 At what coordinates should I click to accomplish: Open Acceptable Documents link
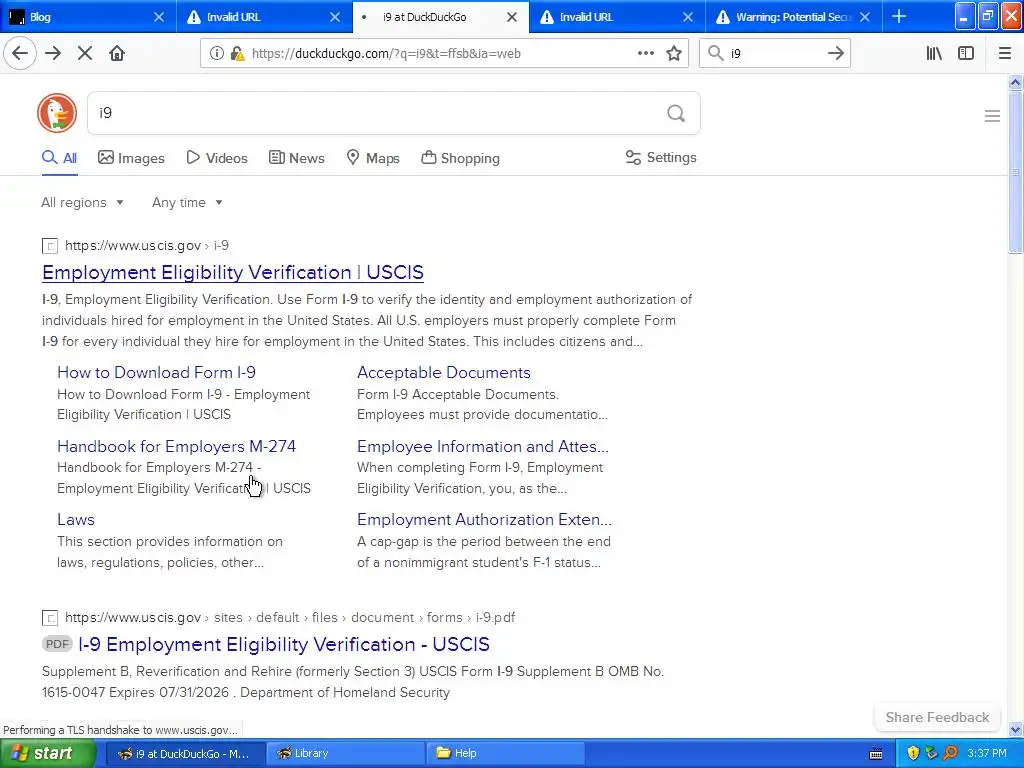(443, 372)
